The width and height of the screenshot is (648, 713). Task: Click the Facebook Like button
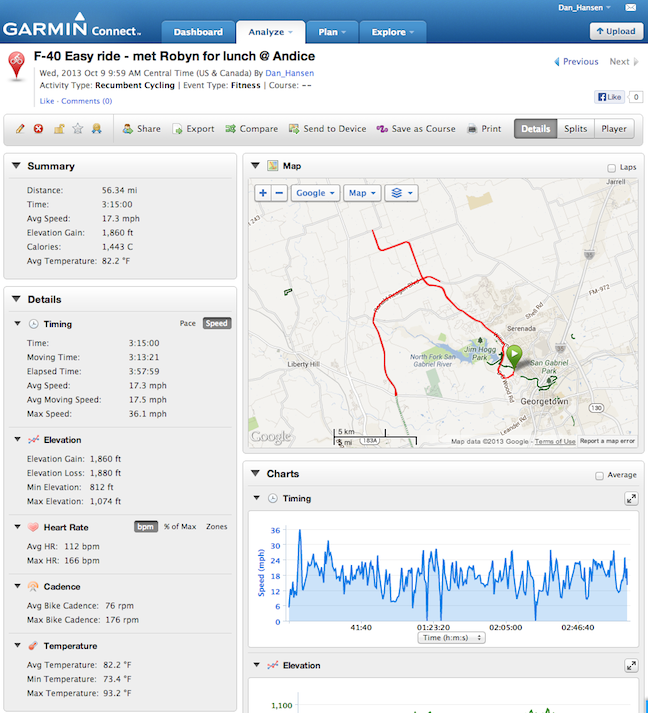609,97
